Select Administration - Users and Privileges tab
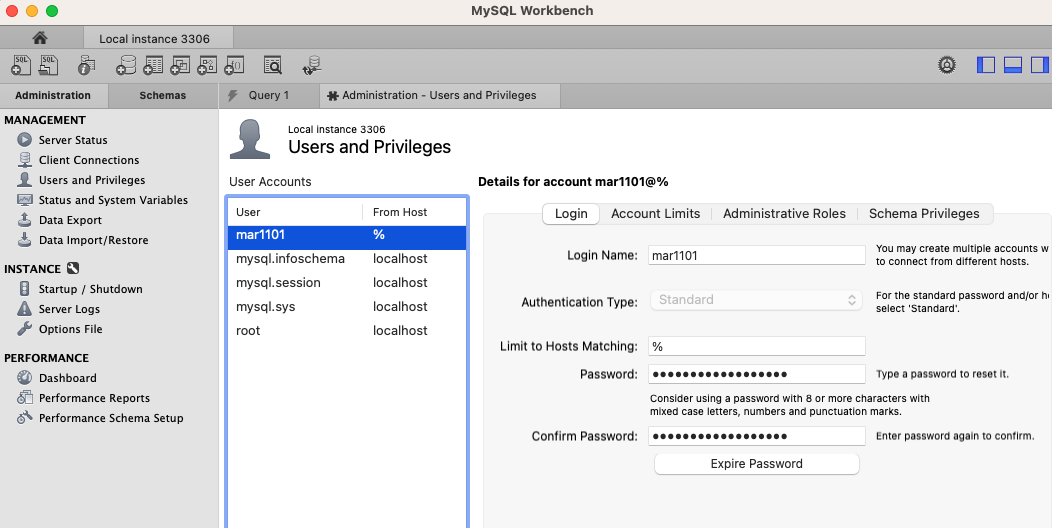This screenshot has width=1052, height=528. (439, 95)
